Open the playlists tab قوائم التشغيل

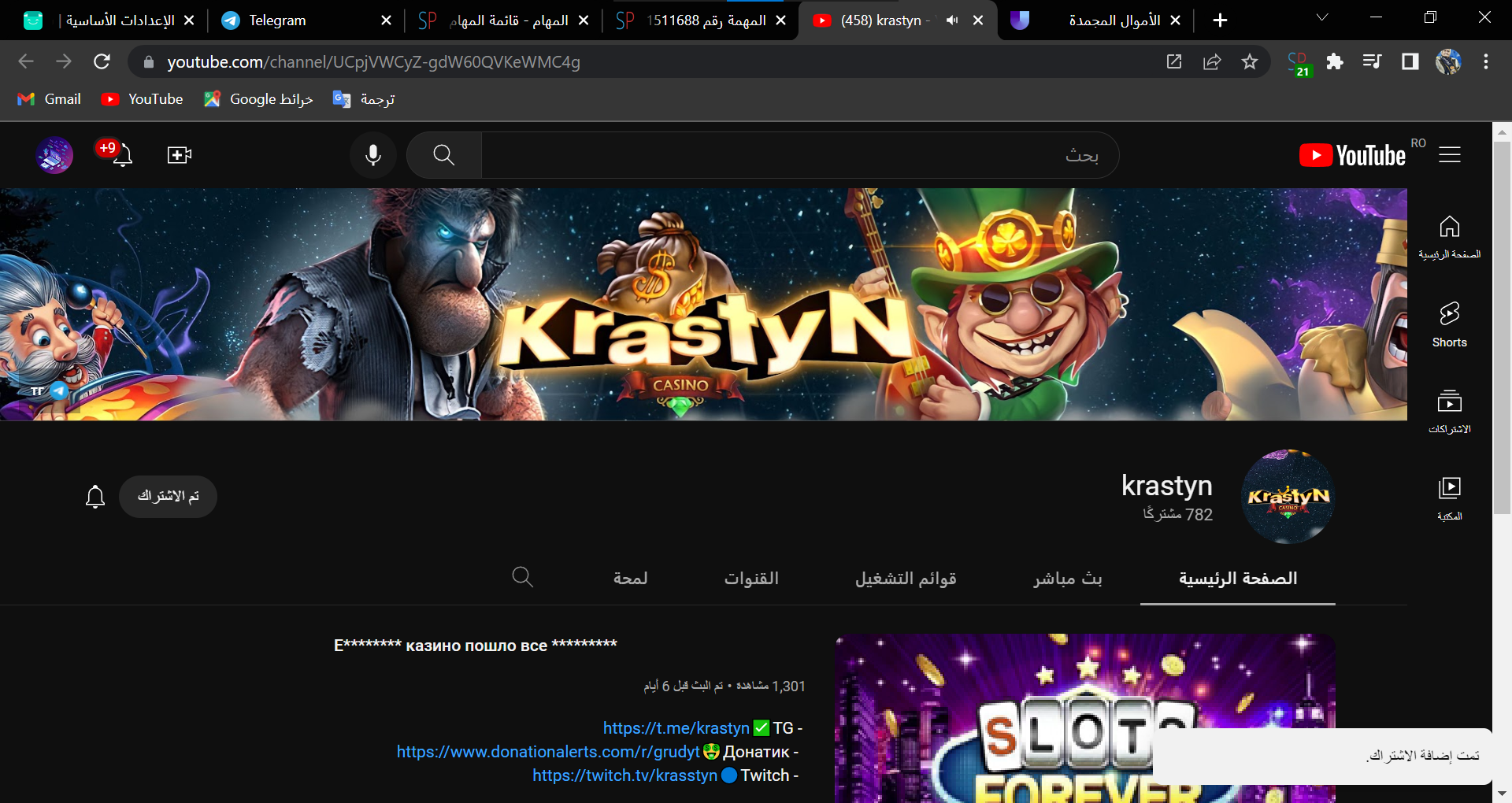click(906, 579)
